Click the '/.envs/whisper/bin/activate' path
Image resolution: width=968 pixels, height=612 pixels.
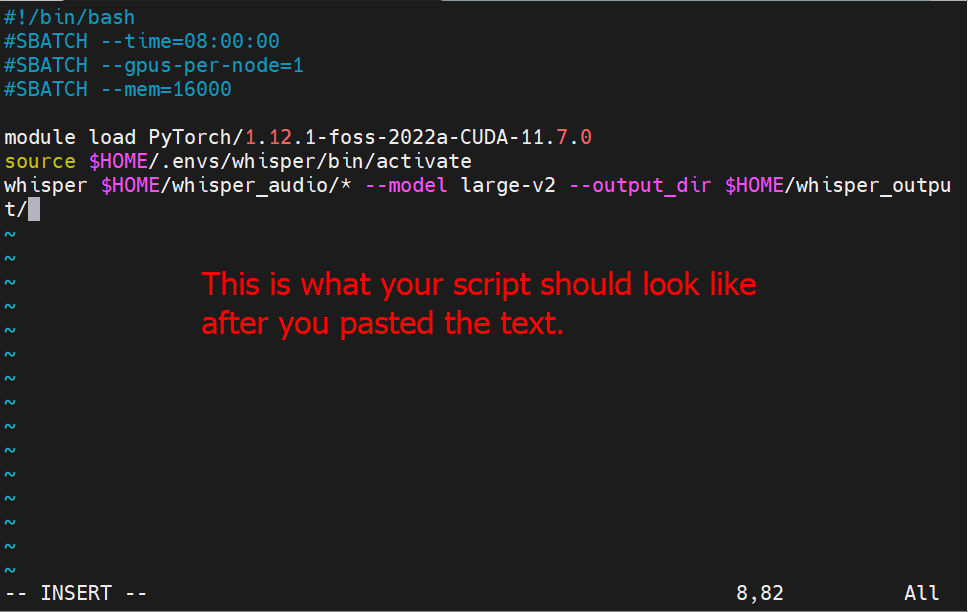(x=310, y=161)
